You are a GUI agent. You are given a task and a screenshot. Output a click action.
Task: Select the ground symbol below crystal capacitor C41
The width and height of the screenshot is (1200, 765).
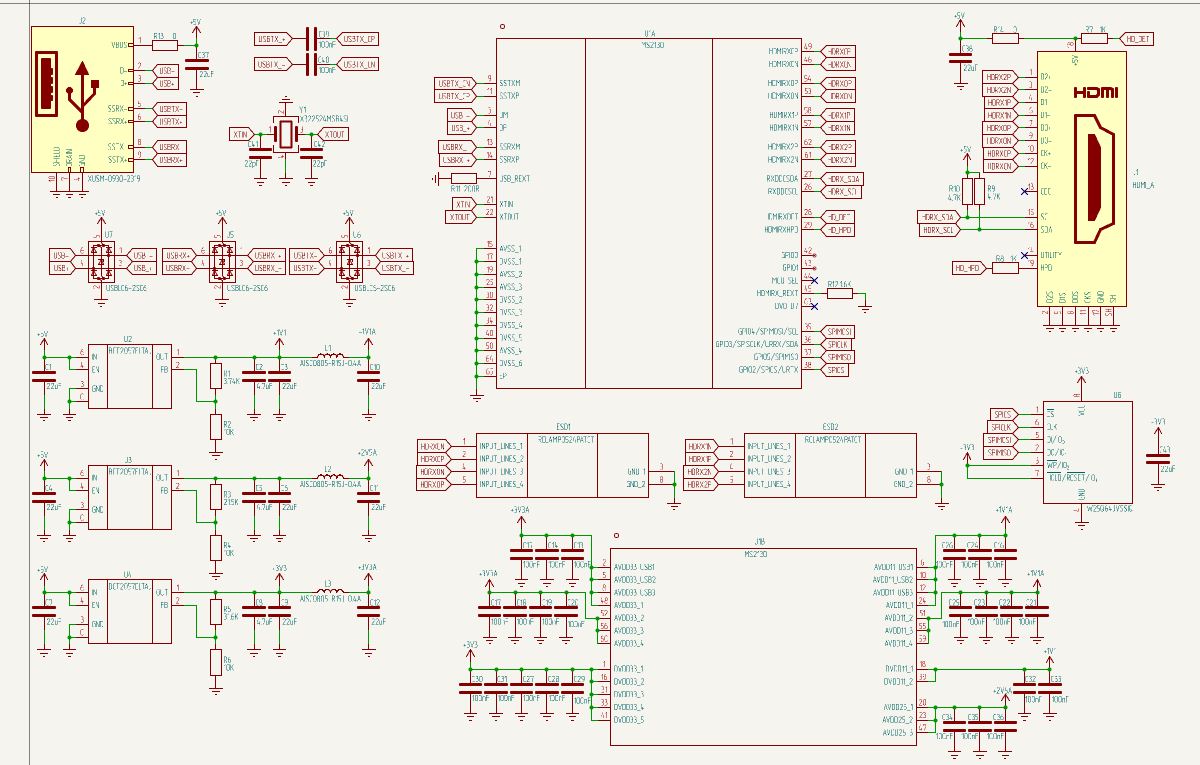click(x=262, y=183)
